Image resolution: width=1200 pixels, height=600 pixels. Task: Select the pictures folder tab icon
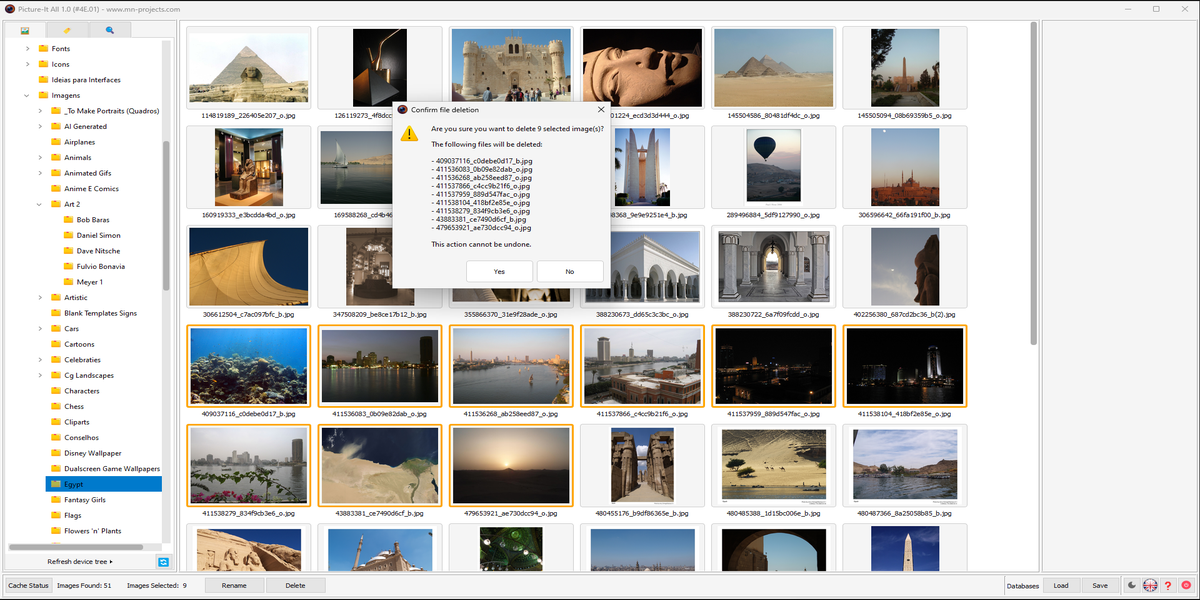[x=24, y=30]
